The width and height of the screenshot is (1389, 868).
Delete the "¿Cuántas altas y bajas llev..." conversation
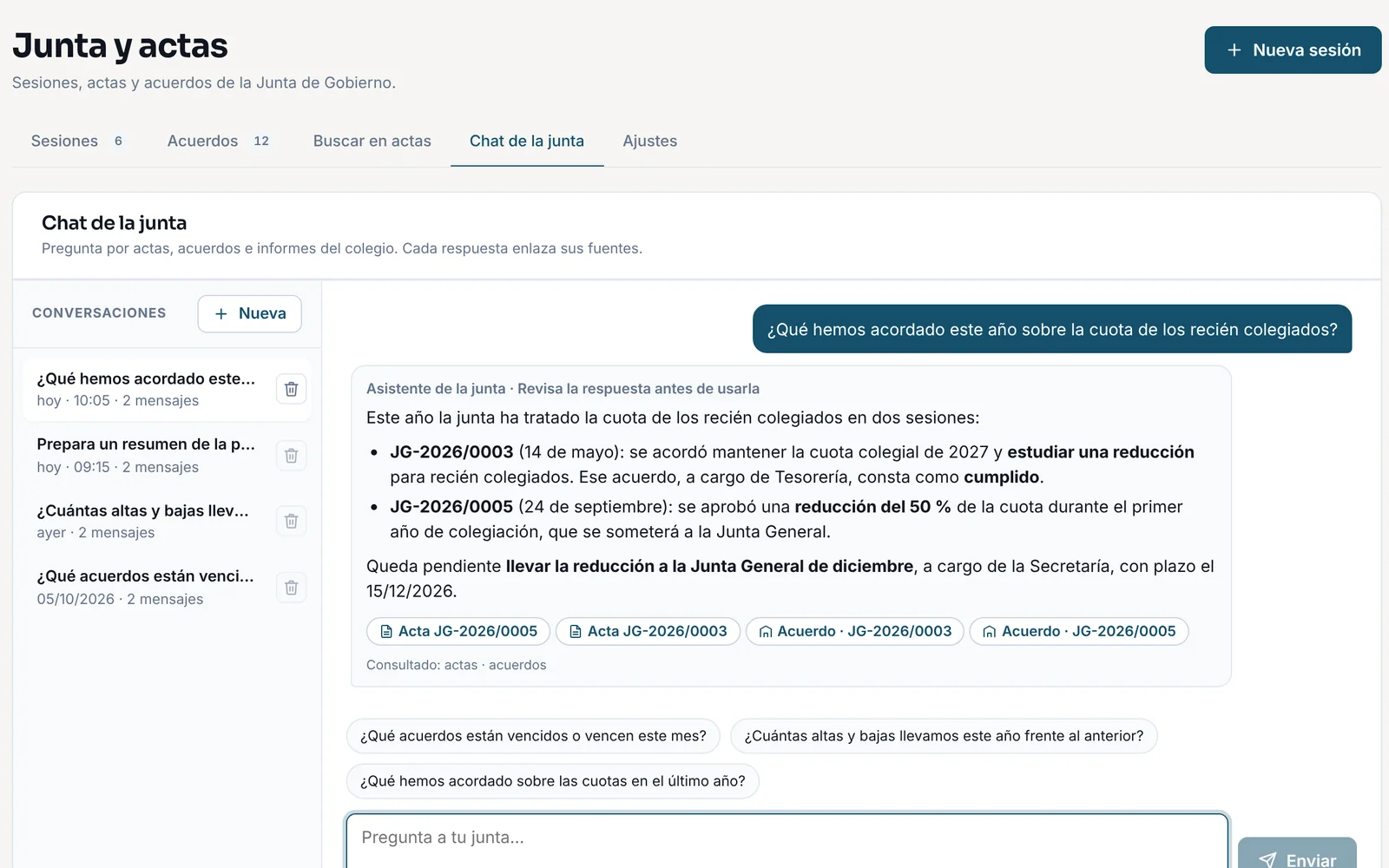292,521
